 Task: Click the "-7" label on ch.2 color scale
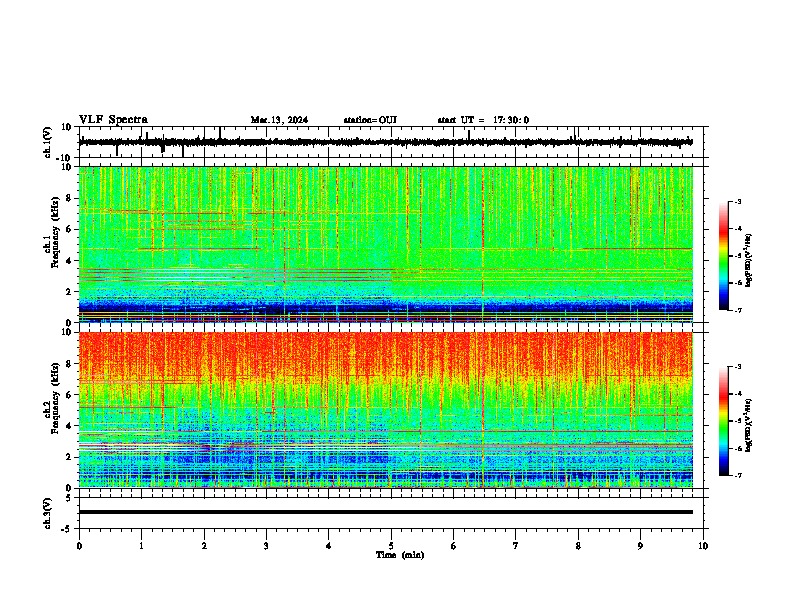tap(738, 476)
